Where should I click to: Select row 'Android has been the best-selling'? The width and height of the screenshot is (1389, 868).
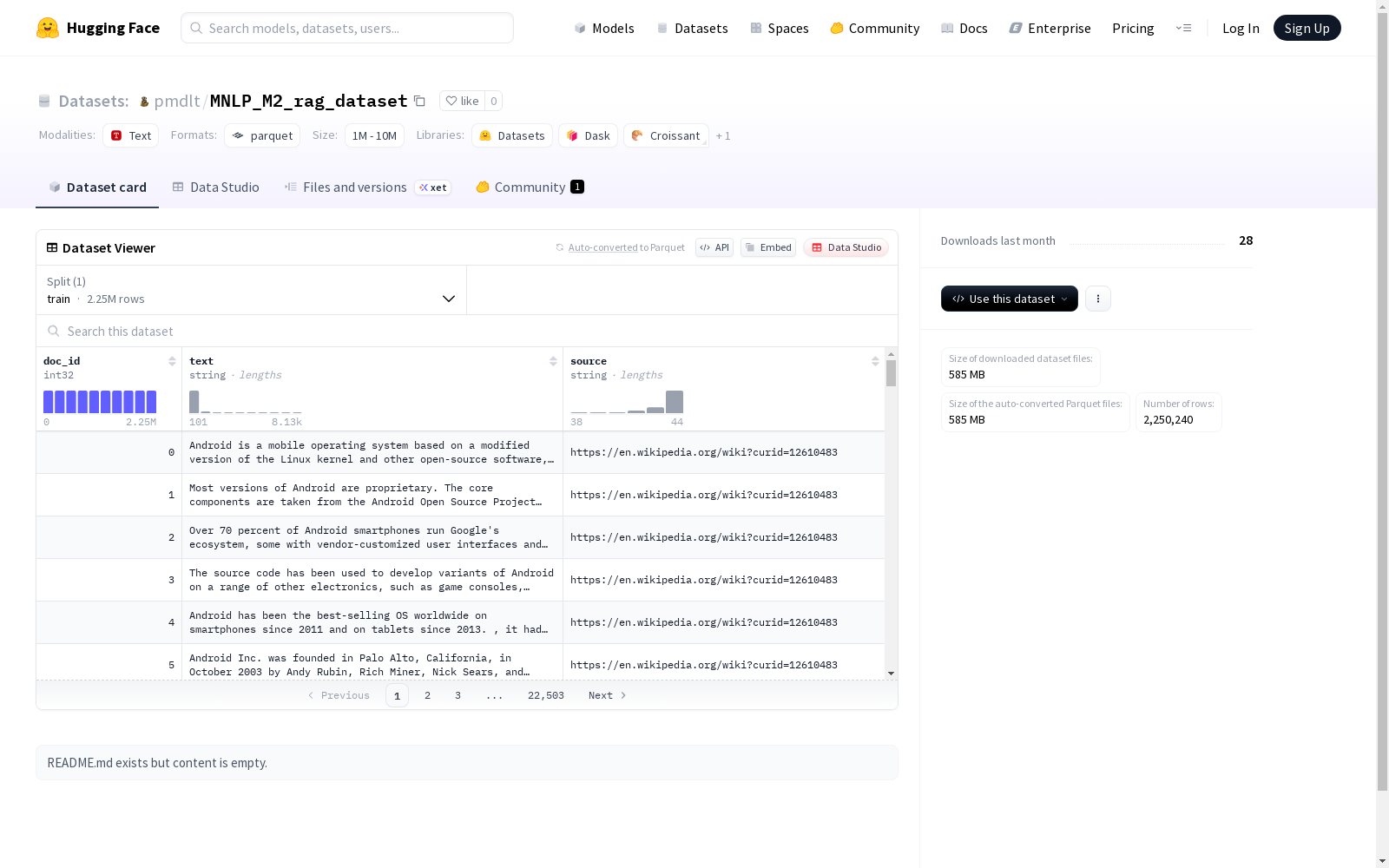point(460,622)
